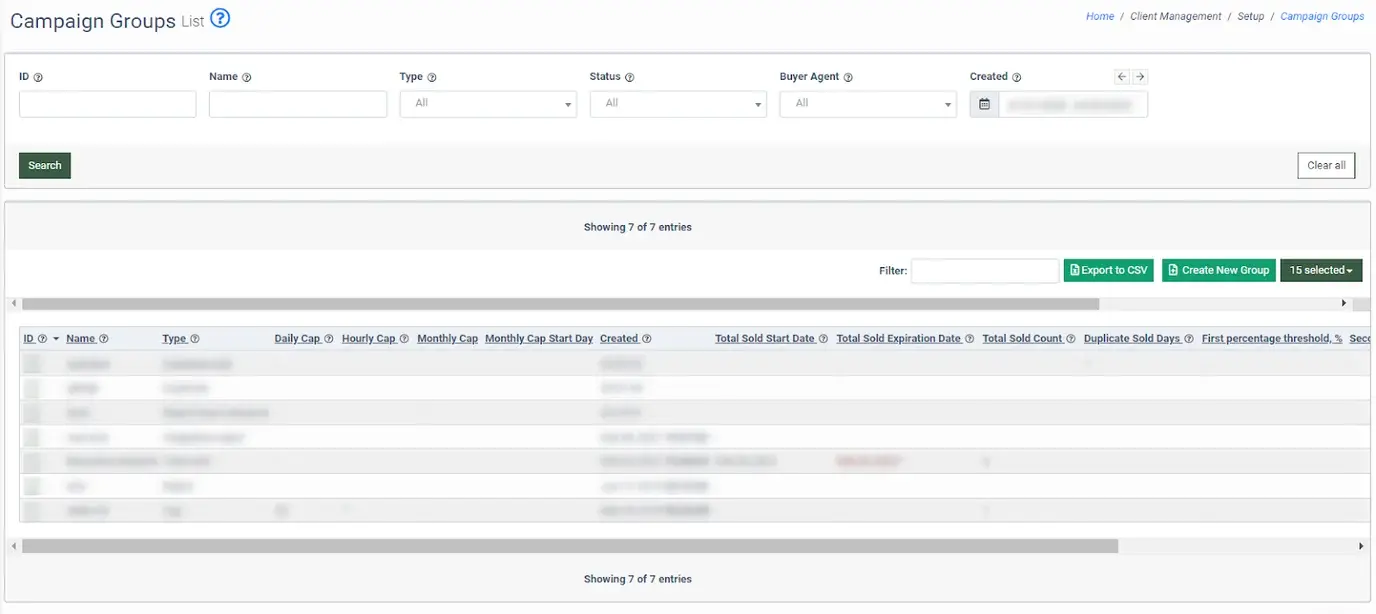Expand the Status filter dropdown

click(x=678, y=104)
